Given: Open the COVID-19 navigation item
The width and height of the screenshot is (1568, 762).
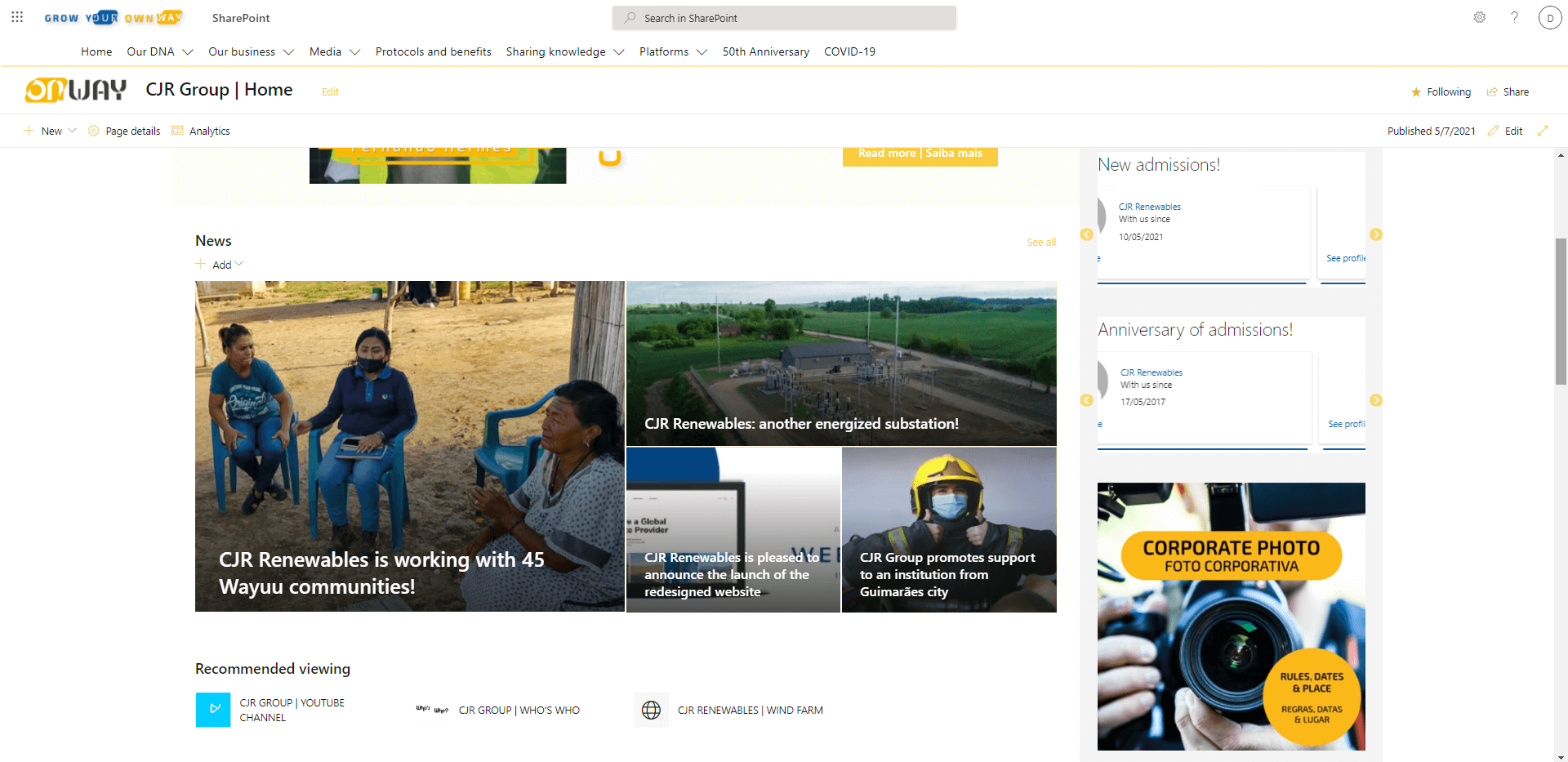Looking at the screenshot, I should click(849, 51).
